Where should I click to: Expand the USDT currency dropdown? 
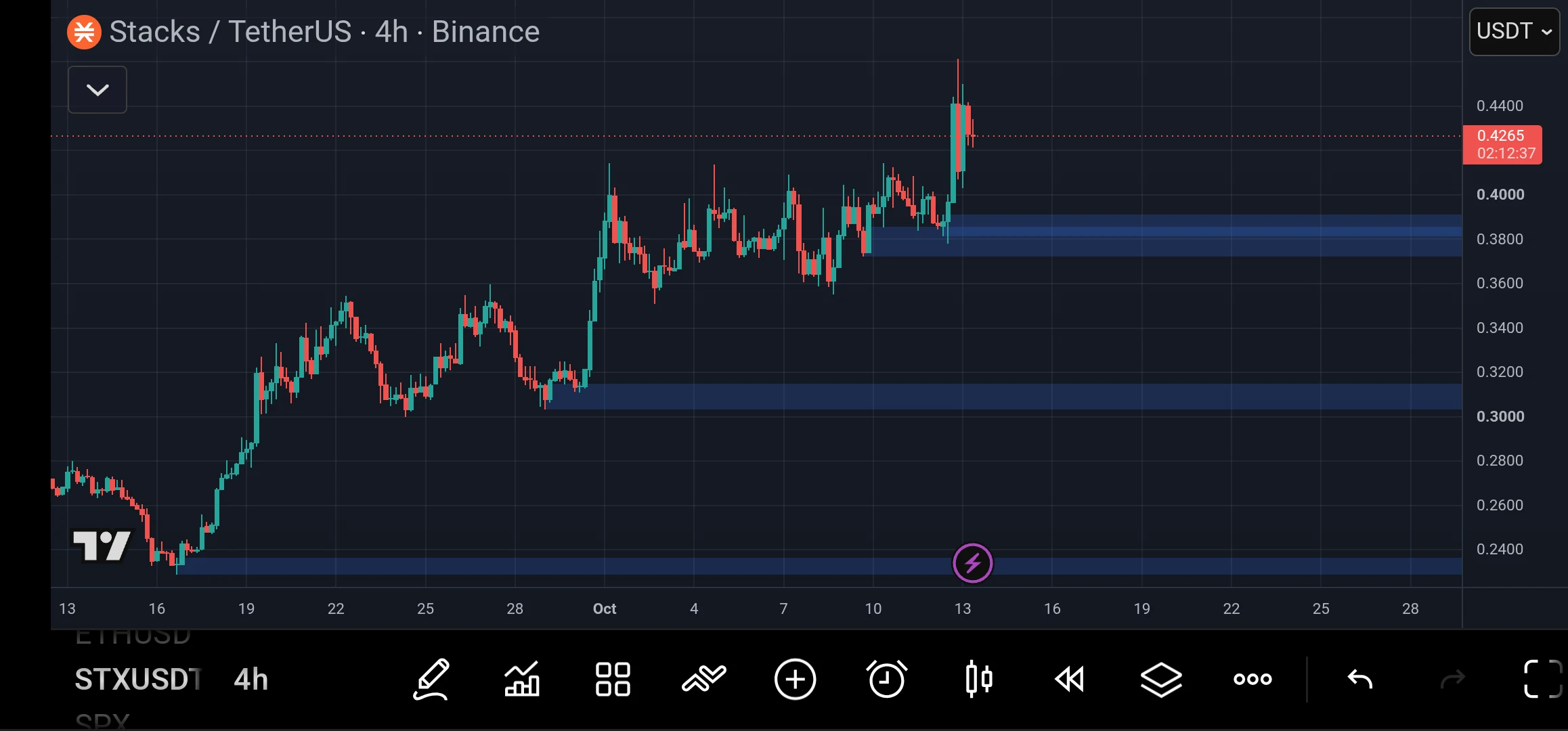[x=1515, y=32]
